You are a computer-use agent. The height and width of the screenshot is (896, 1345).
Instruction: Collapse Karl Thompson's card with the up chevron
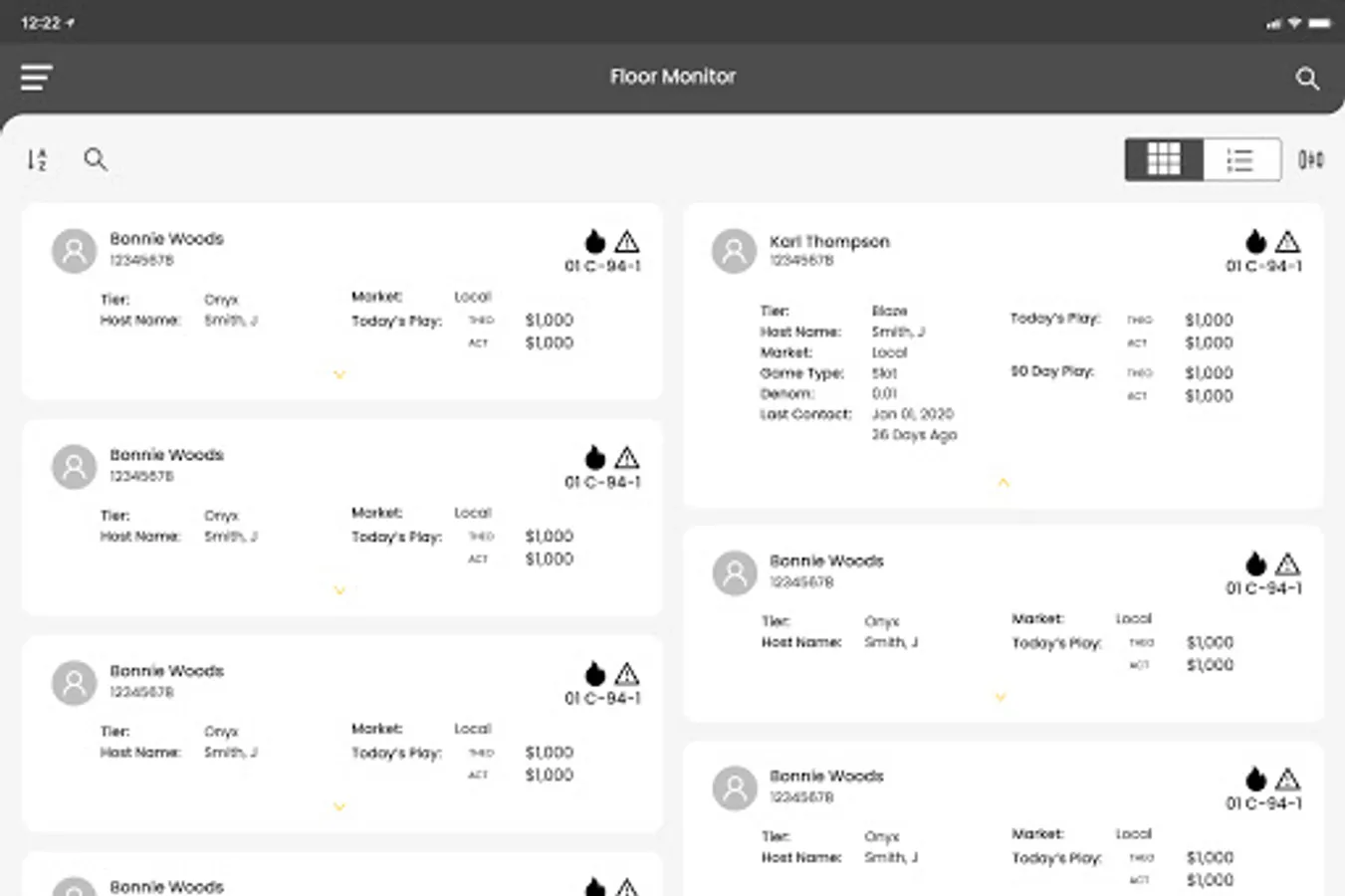(1004, 483)
